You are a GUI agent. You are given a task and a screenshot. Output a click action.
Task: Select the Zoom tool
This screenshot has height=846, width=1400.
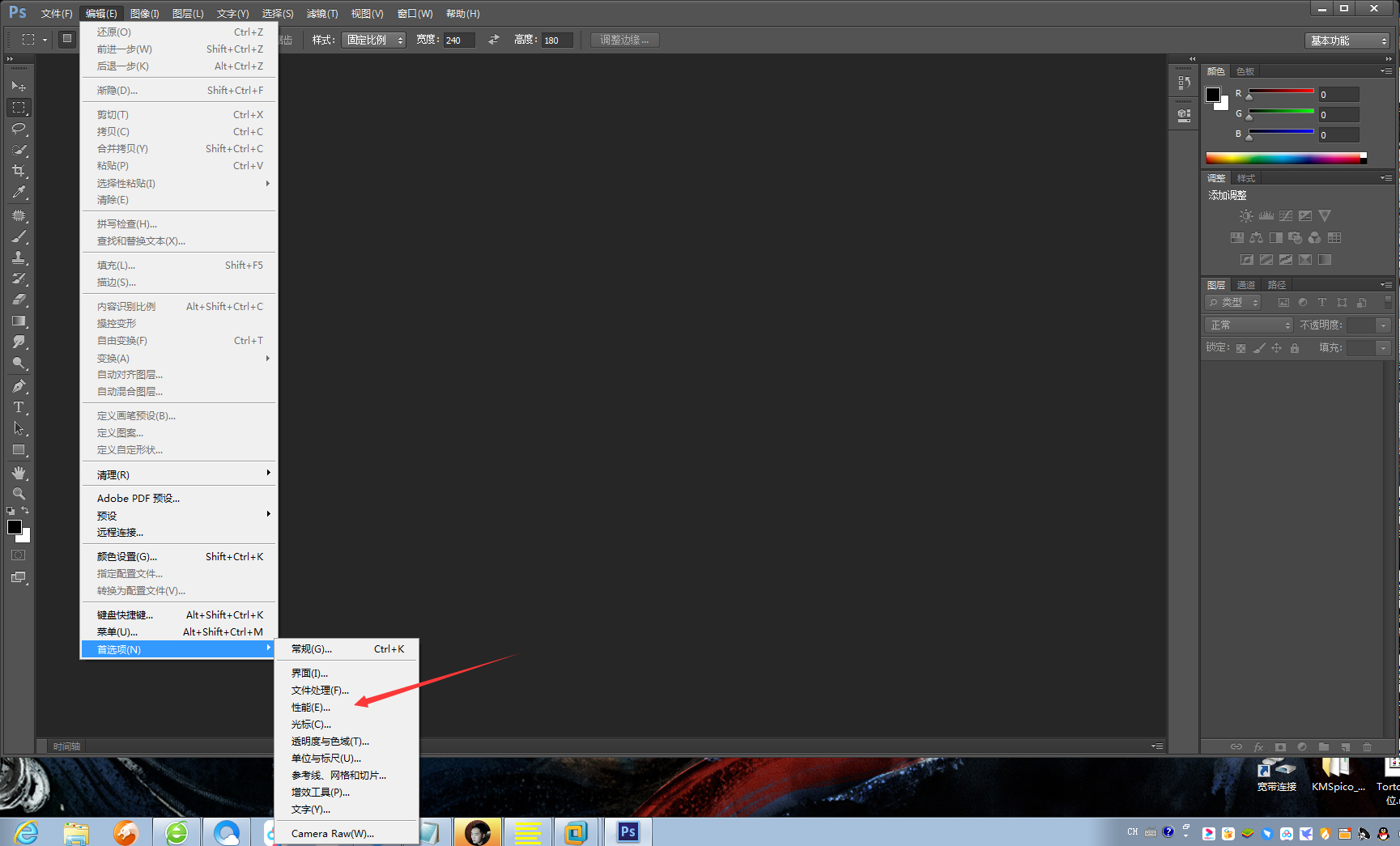coord(18,492)
